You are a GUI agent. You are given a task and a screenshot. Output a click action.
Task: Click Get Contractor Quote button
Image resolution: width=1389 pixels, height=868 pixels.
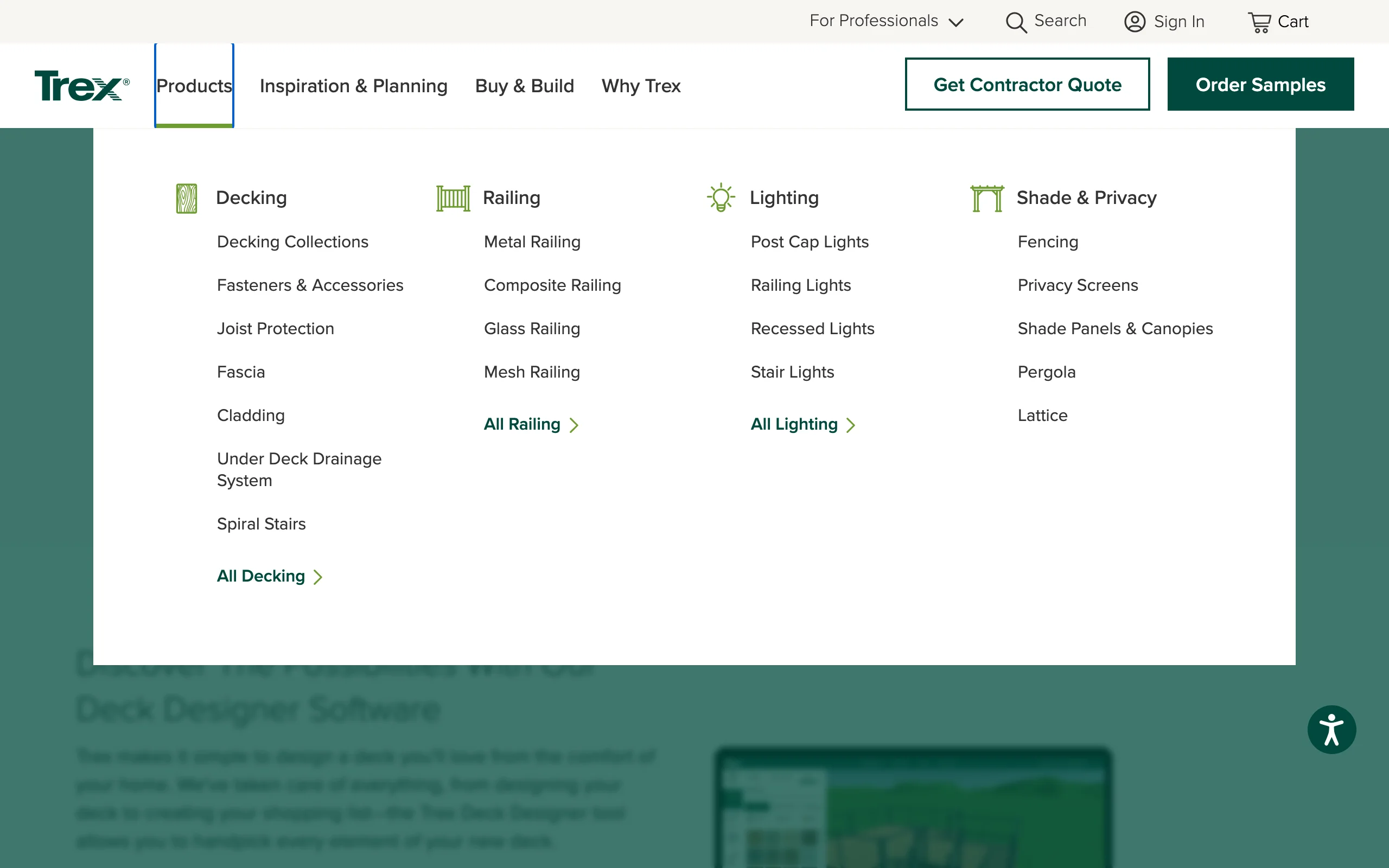(x=1028, y=85)
